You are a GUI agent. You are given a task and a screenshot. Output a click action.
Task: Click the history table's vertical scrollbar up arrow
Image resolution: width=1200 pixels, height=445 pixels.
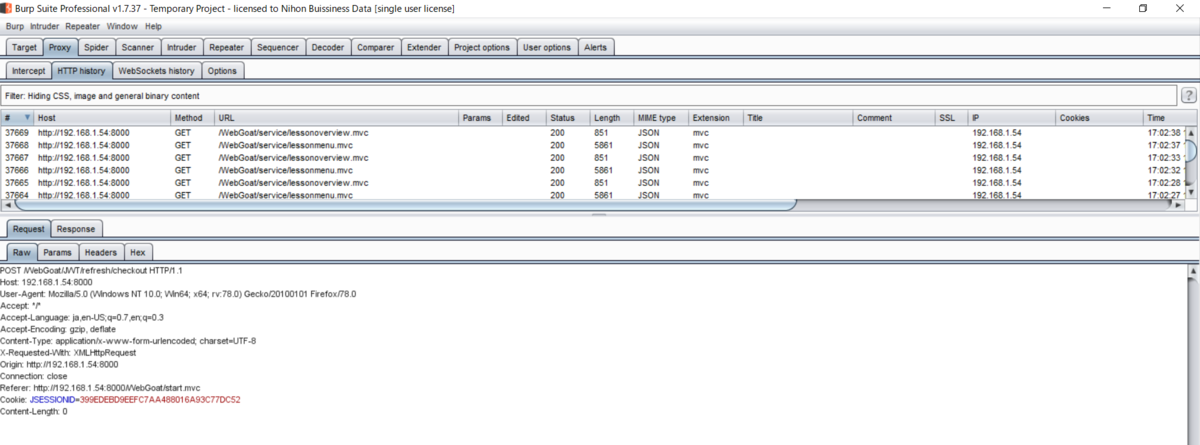pyautogui.click(x=1190, y=131)
